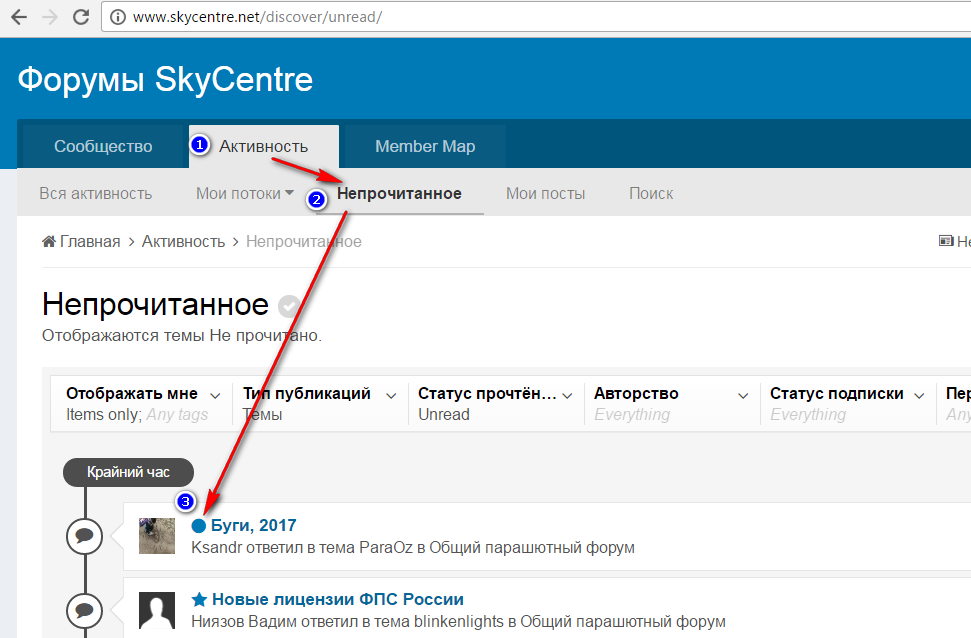This screenshot has height=638, width=971.
Task: Click the text 'Ksandr ответил в тема ParaOz'
Action: pos(302,548)
